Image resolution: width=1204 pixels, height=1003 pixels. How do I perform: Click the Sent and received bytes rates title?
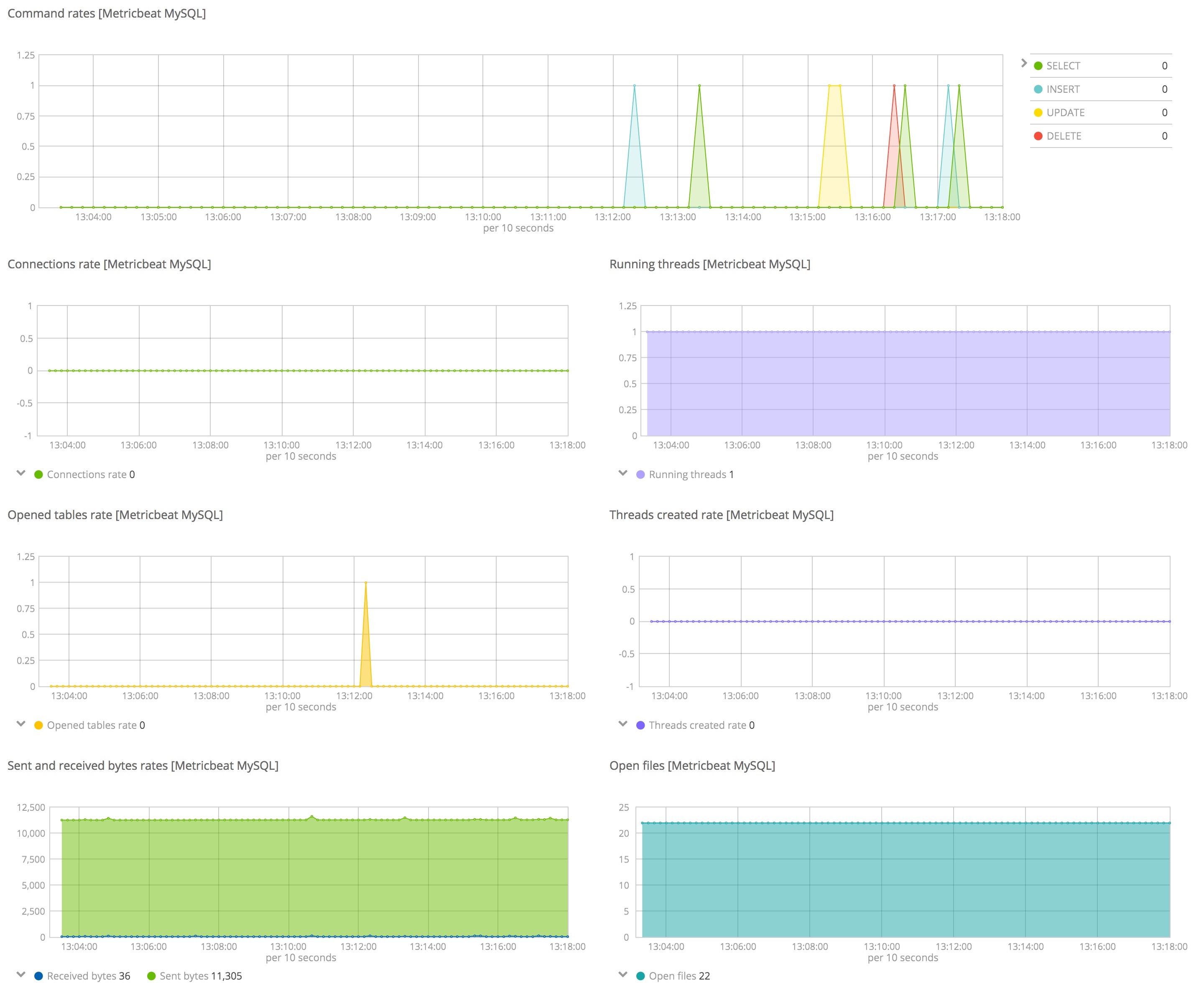(x=143, y=766)
